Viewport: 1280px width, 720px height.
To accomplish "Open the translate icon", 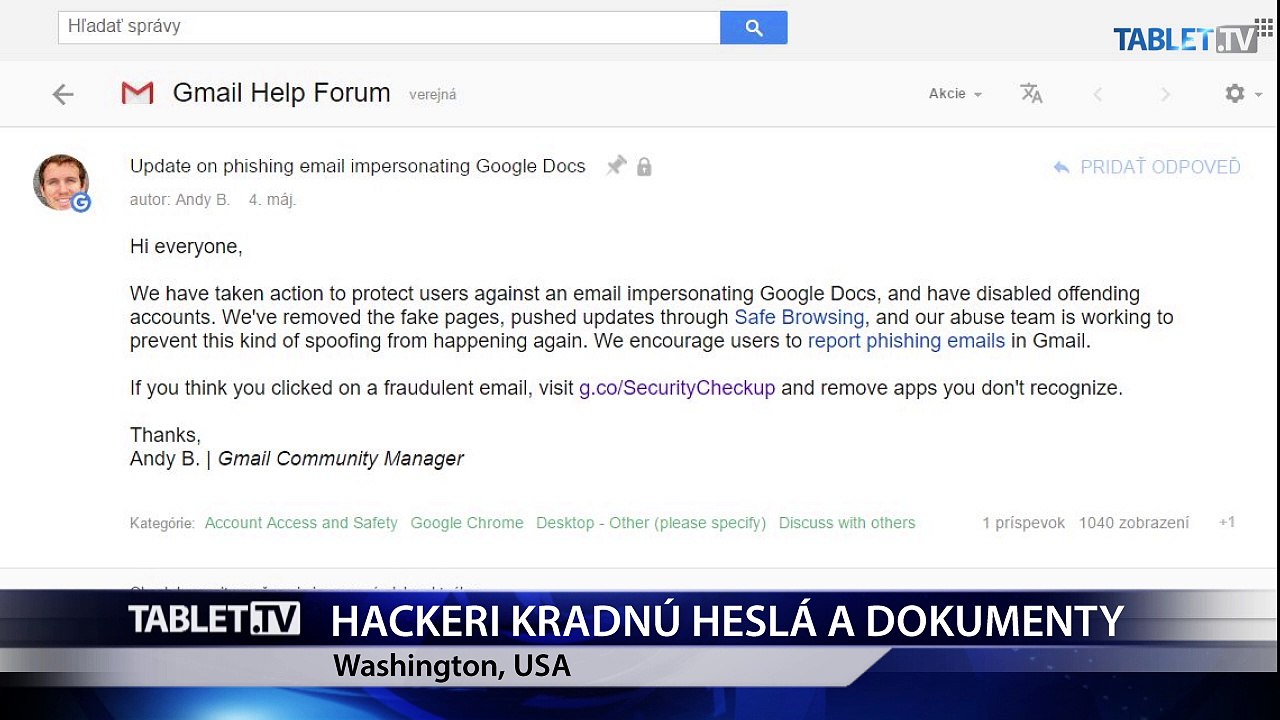I will [x=1031, y=93].
